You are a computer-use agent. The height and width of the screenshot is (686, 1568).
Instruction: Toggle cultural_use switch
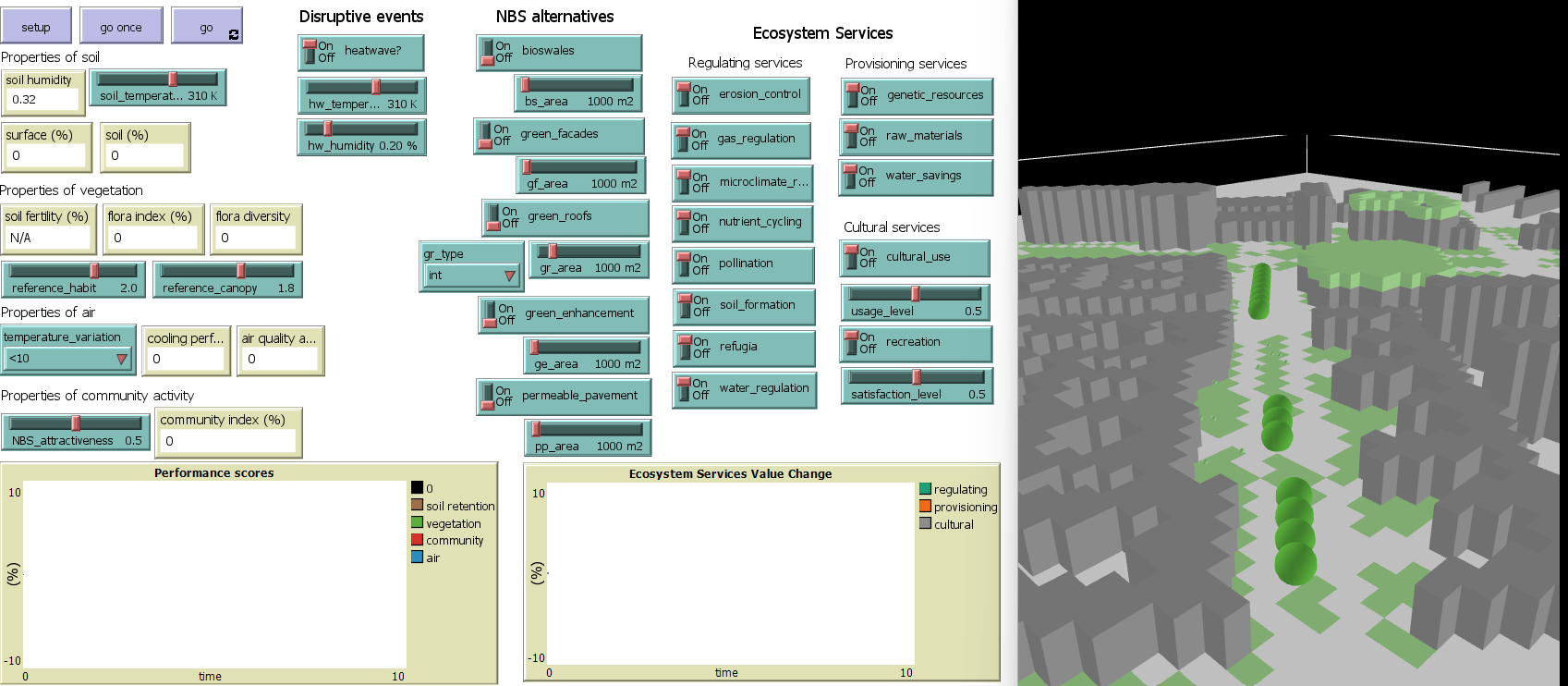(x=915, y=258)
